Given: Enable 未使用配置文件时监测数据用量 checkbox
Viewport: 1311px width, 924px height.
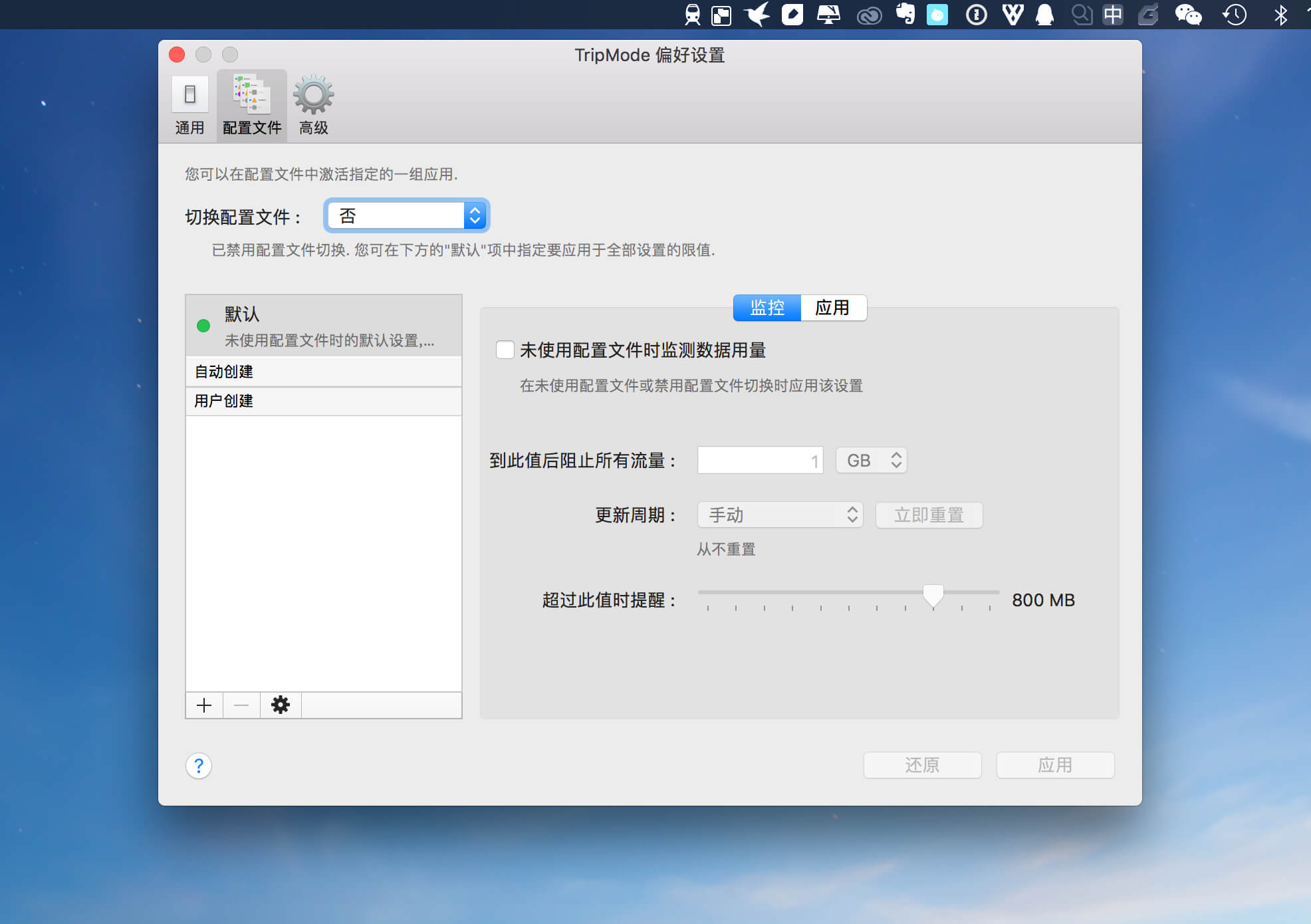Looking at the screenshot, I should tap(505, 350).
